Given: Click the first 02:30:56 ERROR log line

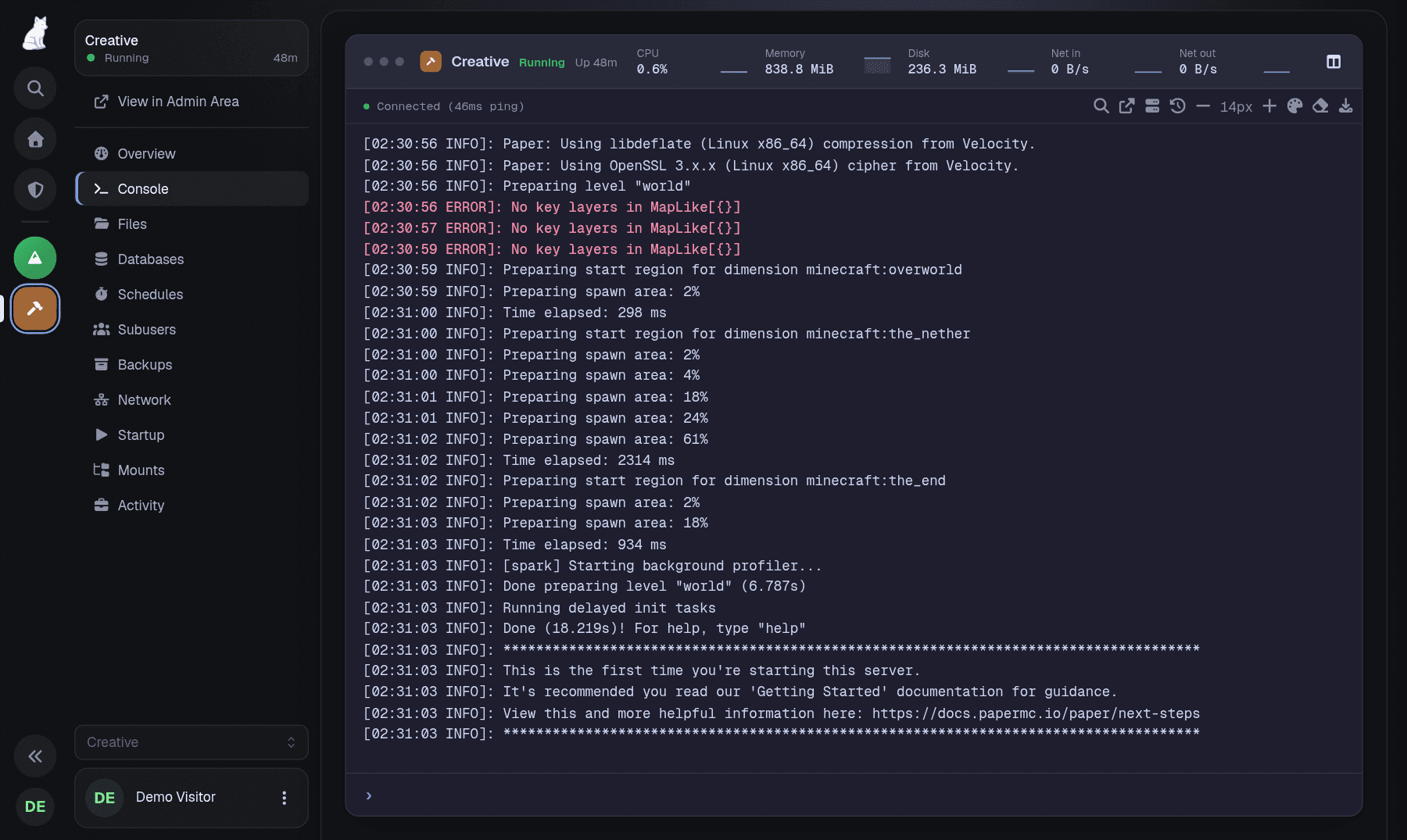Looking at the screenshot, I should (x=552, y=207).
